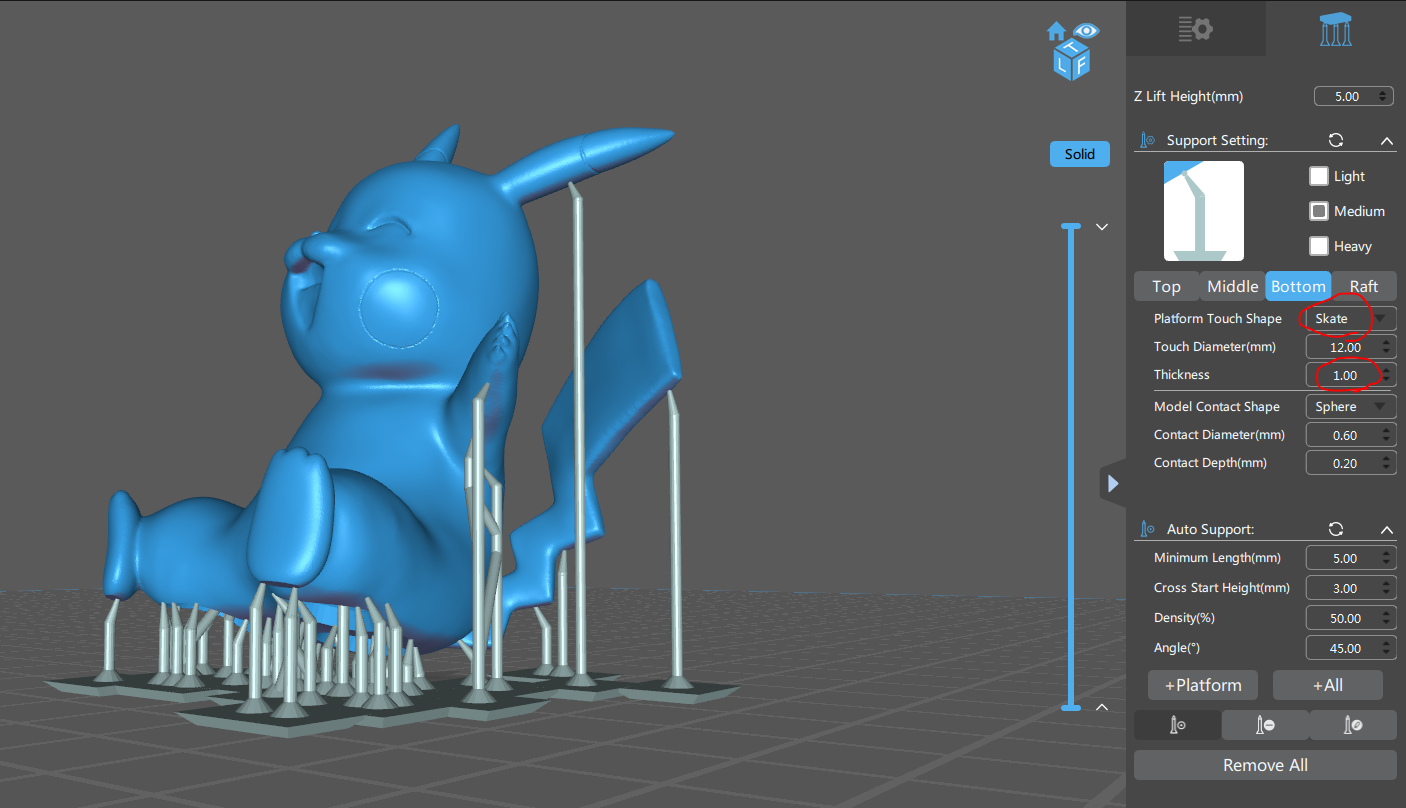Toggle the Solid view mode button
1406x808 pixels.
coord(1079,154)
